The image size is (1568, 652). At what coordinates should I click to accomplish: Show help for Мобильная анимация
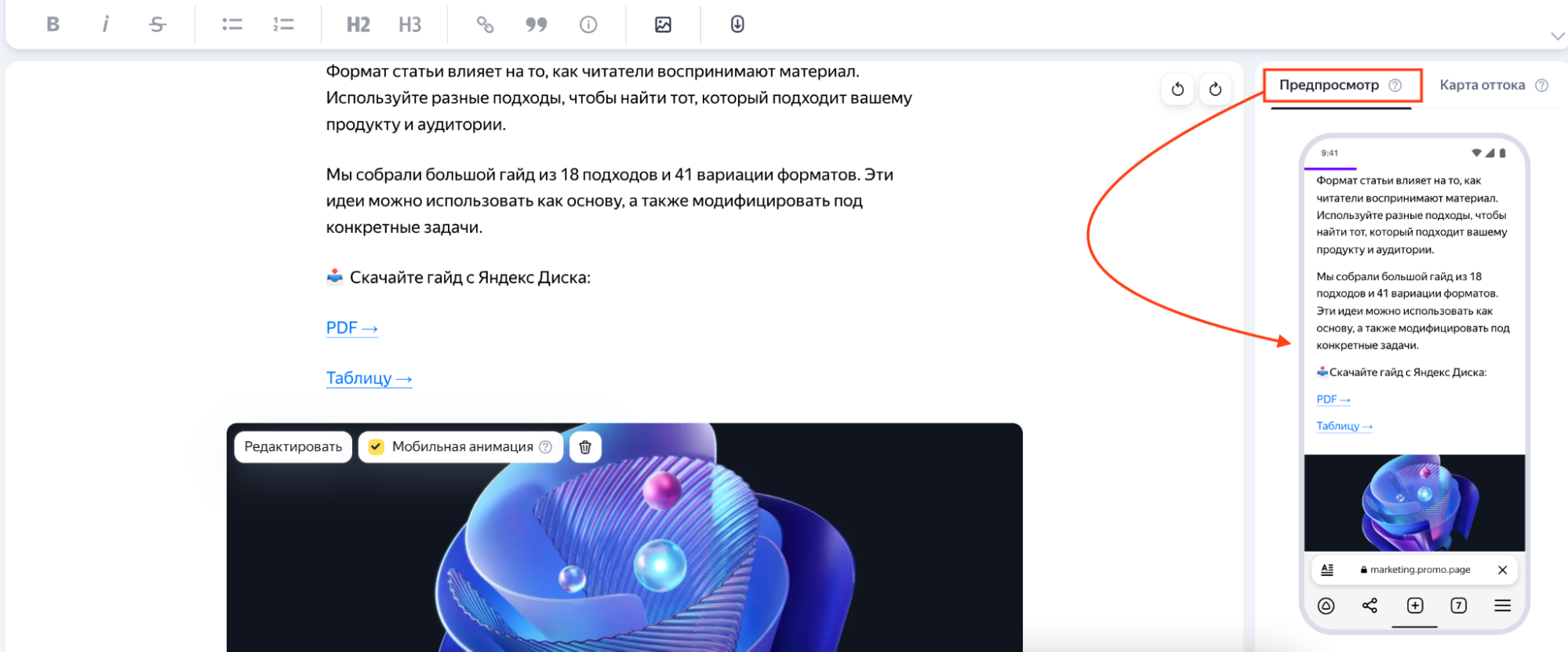coord(546,447)
